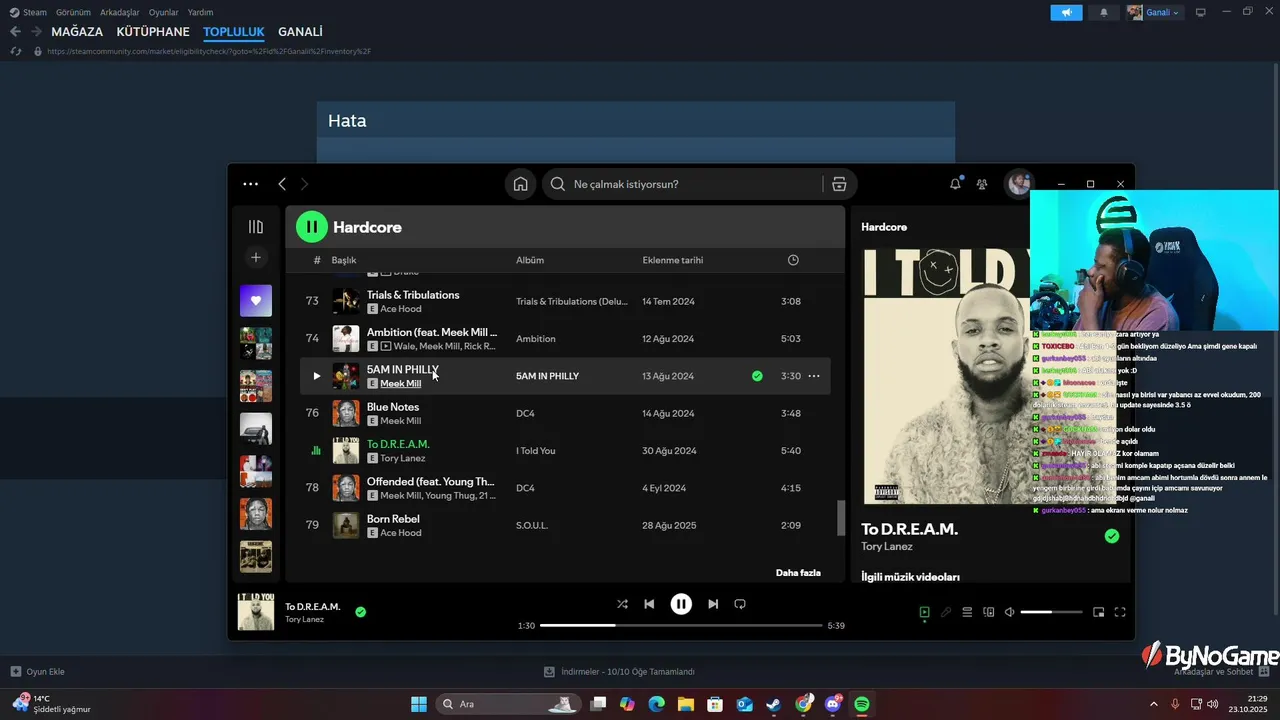
Task: Select the Born Rebel track
Action: tap(566, 525)
